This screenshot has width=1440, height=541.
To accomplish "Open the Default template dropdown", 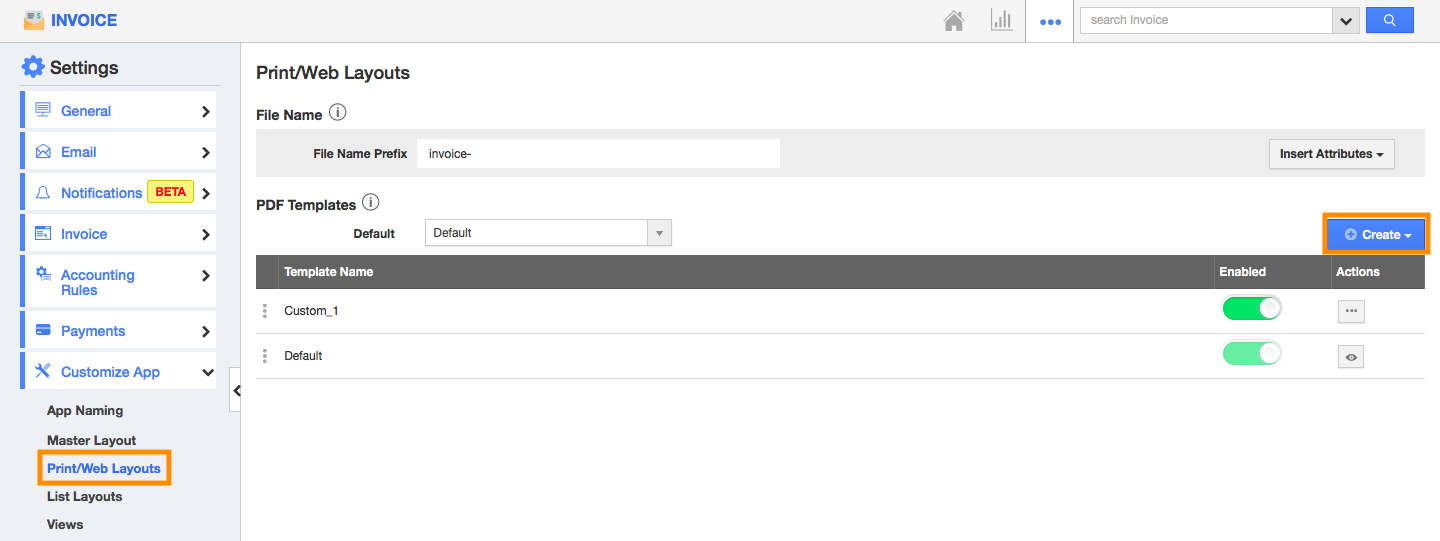I will [548, 233].
